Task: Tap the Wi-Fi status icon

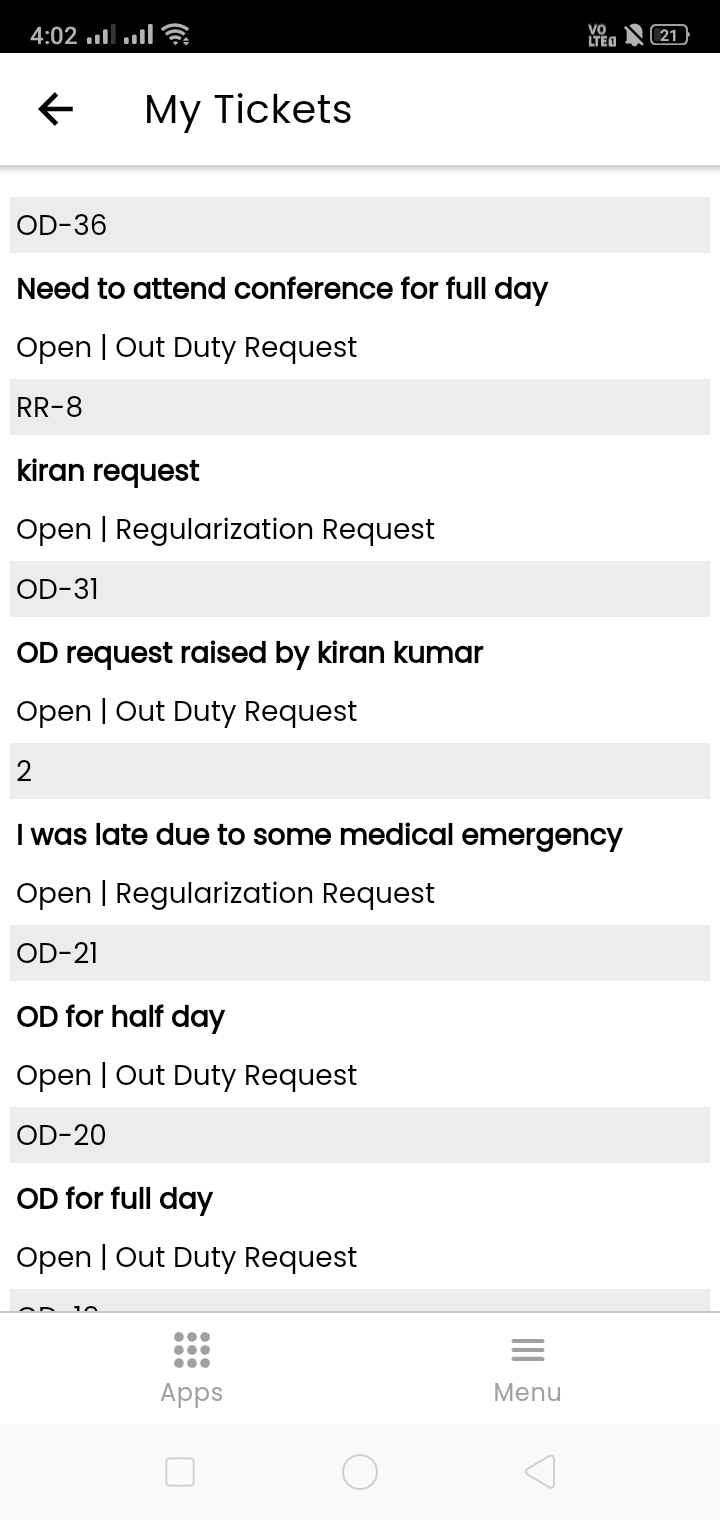Action: tap(176, 35)
